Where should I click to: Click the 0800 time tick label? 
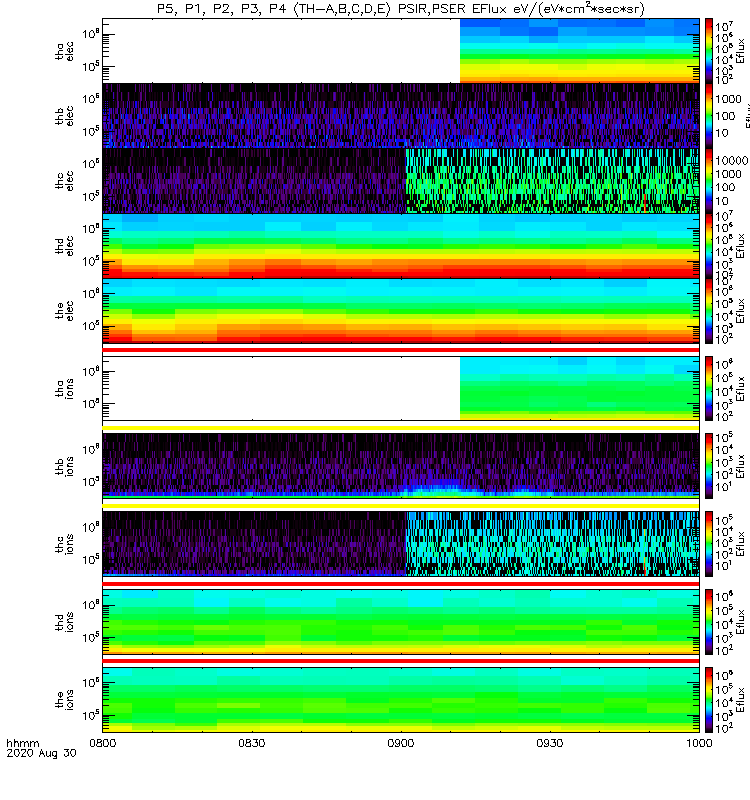(x=103, y=743)
